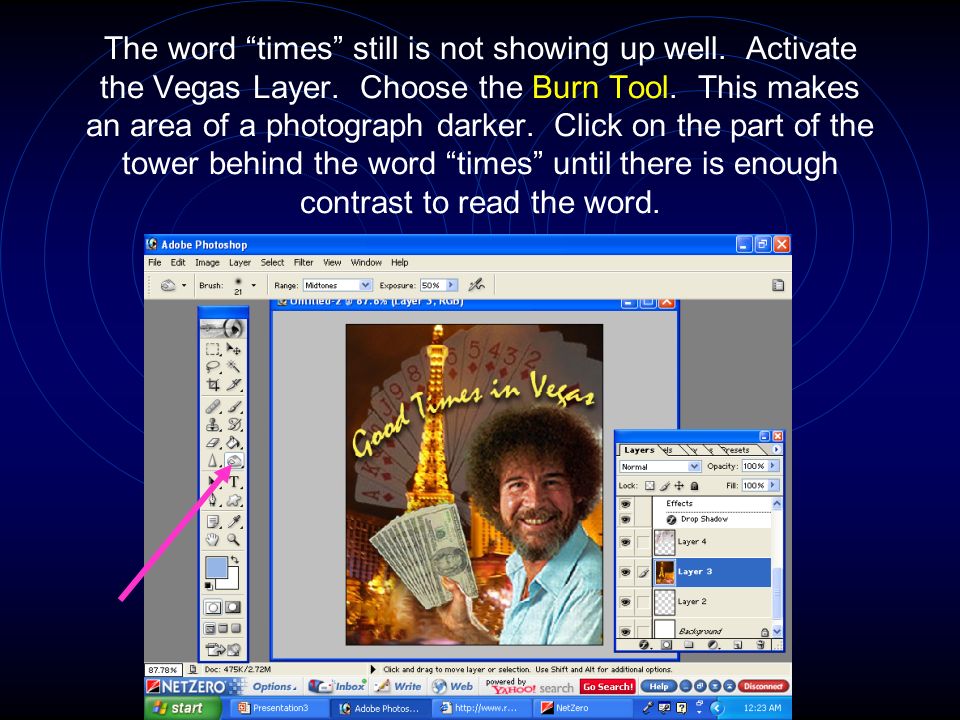The image size is (960, 720).
Task: Open the Layer menu
Action: click(x=240, y=262)
